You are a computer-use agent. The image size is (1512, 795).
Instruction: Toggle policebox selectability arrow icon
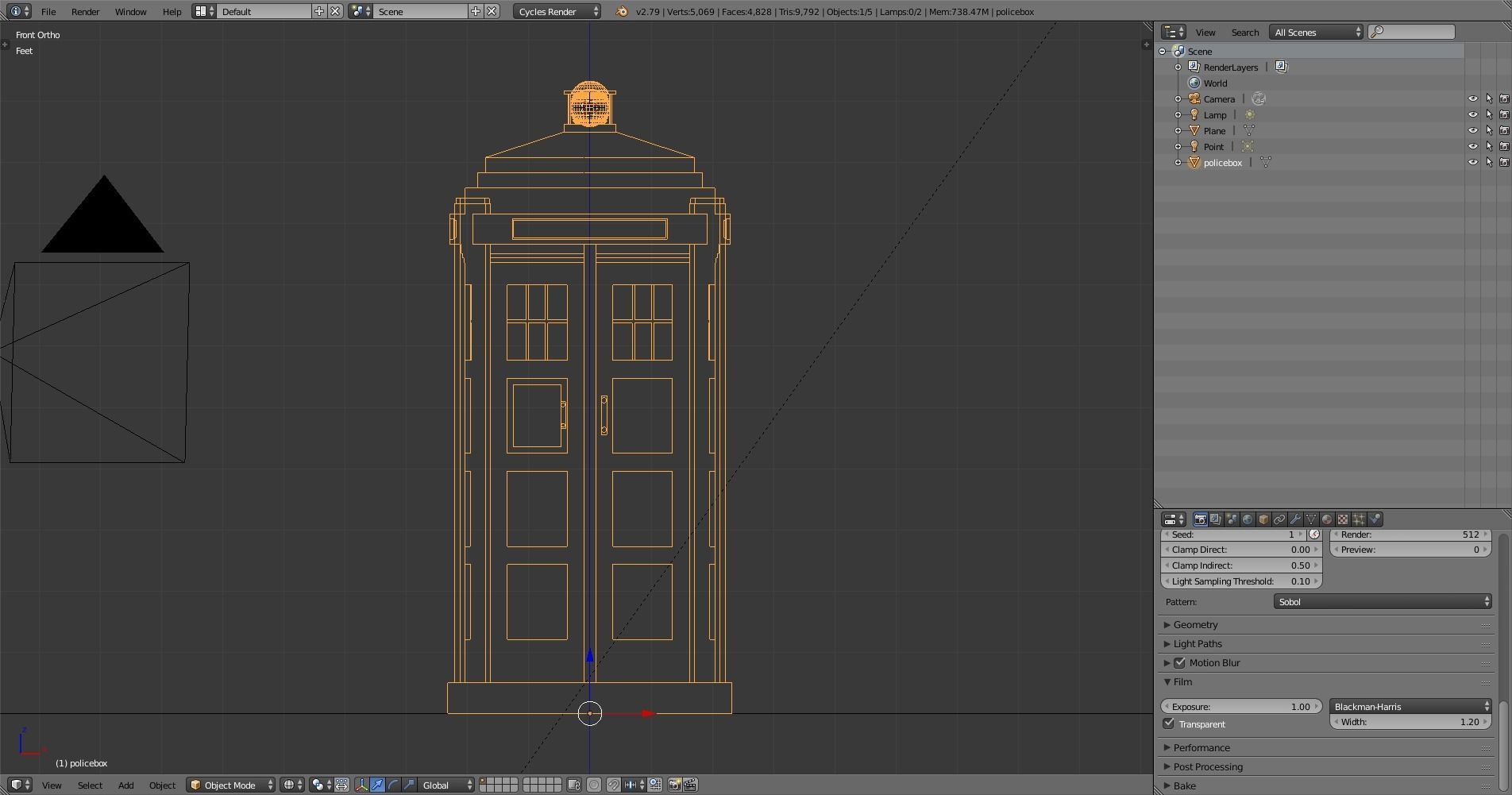[x=1489, y=162]
